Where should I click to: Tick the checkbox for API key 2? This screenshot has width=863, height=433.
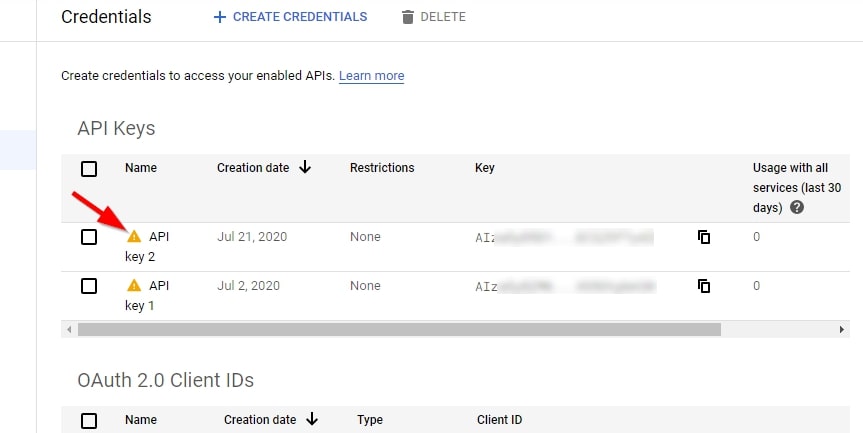click(89, 237)
